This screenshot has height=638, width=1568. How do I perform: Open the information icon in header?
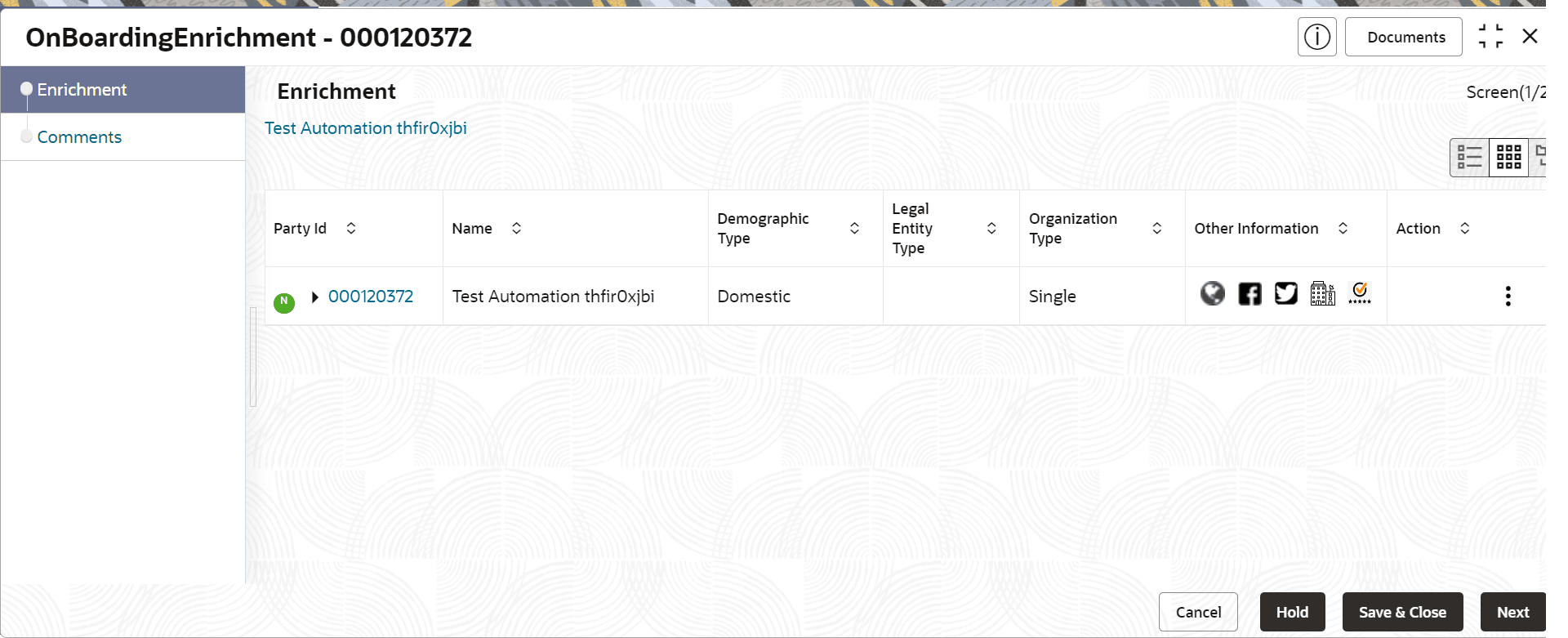coord(1316,37)
